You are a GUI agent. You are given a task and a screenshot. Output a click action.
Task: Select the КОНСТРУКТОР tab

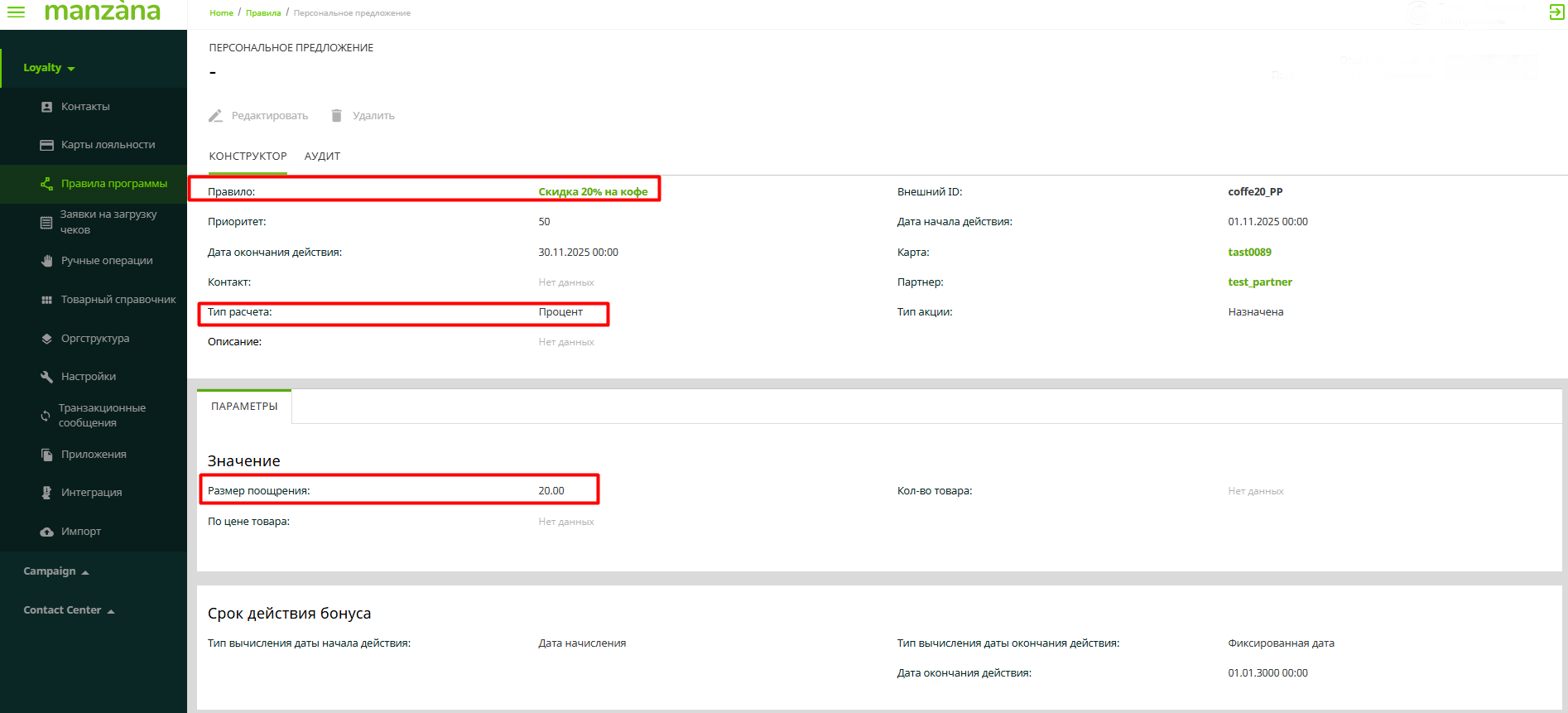click(x=248, y=157)
